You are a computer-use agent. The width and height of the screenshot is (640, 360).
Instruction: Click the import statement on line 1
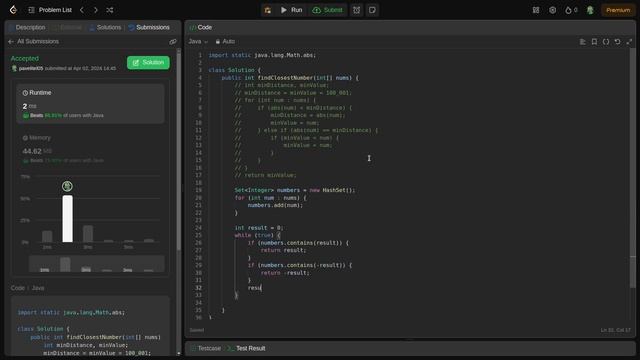coord(262,55)
